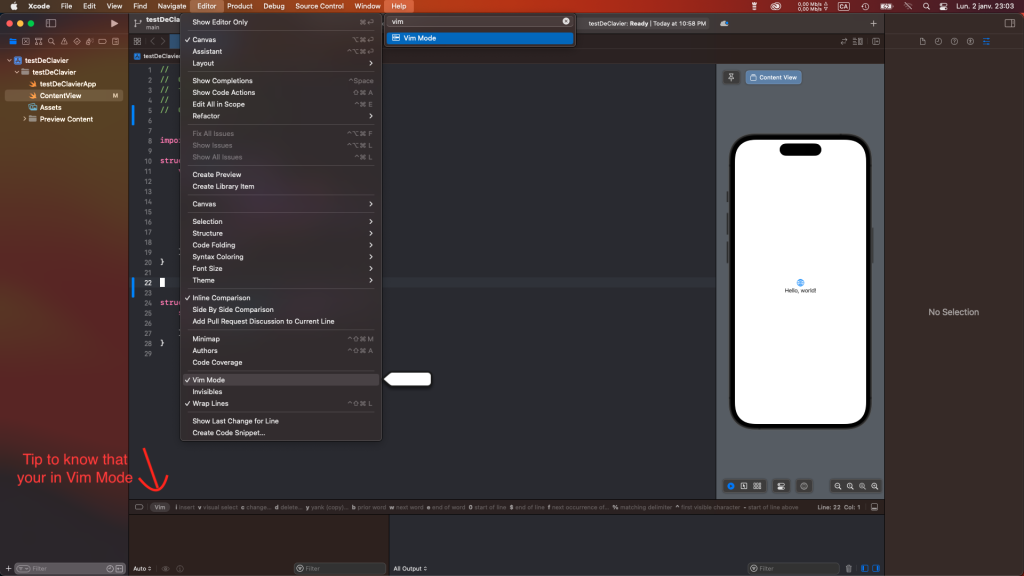
Task: Add editor on right icon
Action: tap(876, 41)
